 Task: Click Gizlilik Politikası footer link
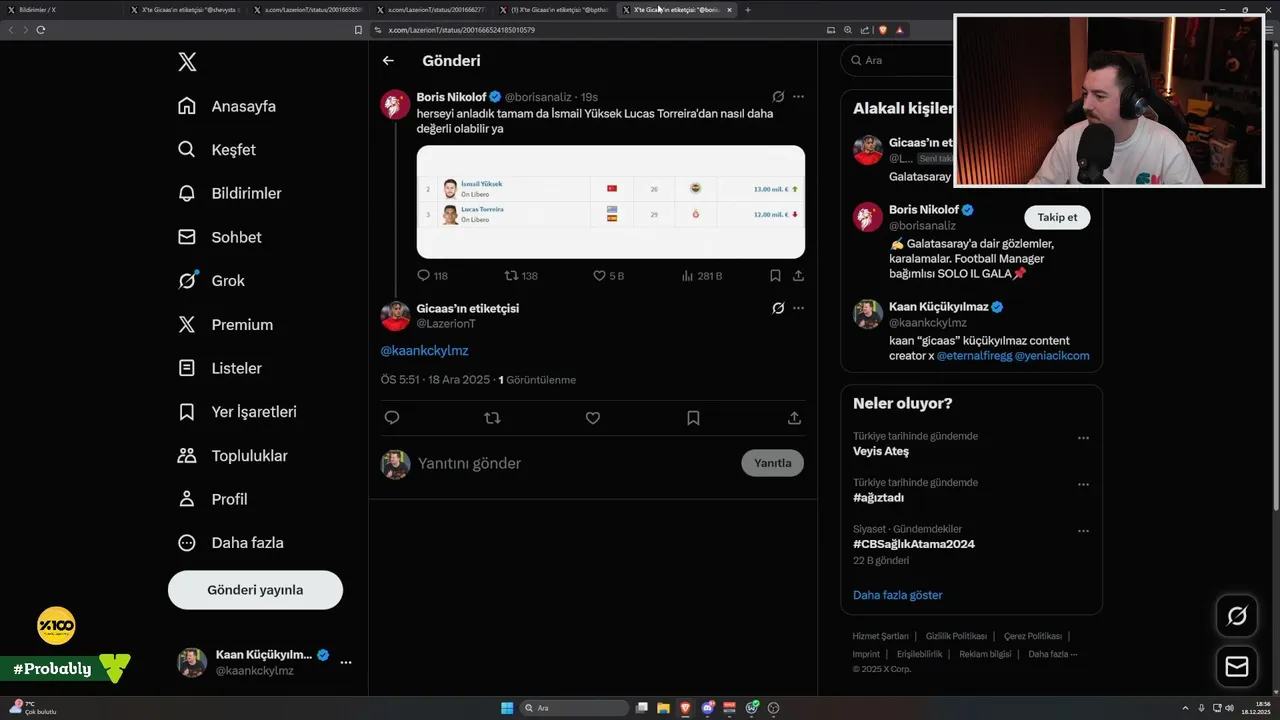coord(956,636)
